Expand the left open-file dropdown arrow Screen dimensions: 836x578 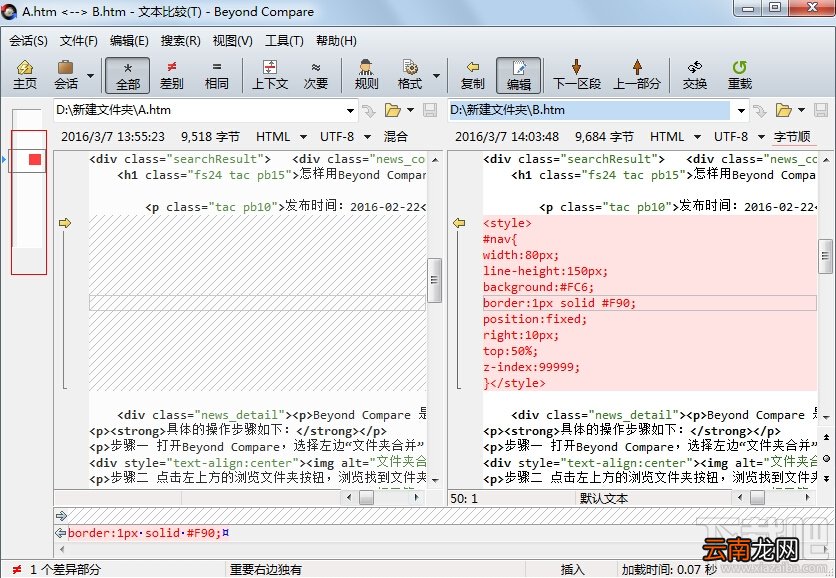[x=411, y=110]
